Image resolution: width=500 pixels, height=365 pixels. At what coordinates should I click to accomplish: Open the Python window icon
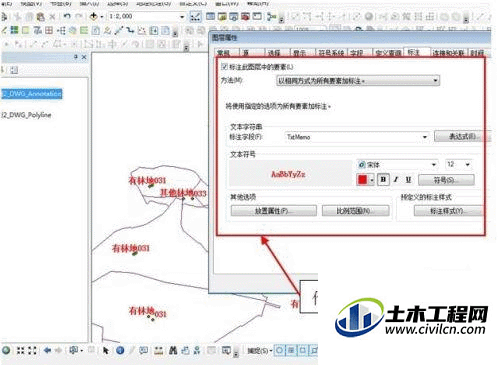click(x=257, y=16)
